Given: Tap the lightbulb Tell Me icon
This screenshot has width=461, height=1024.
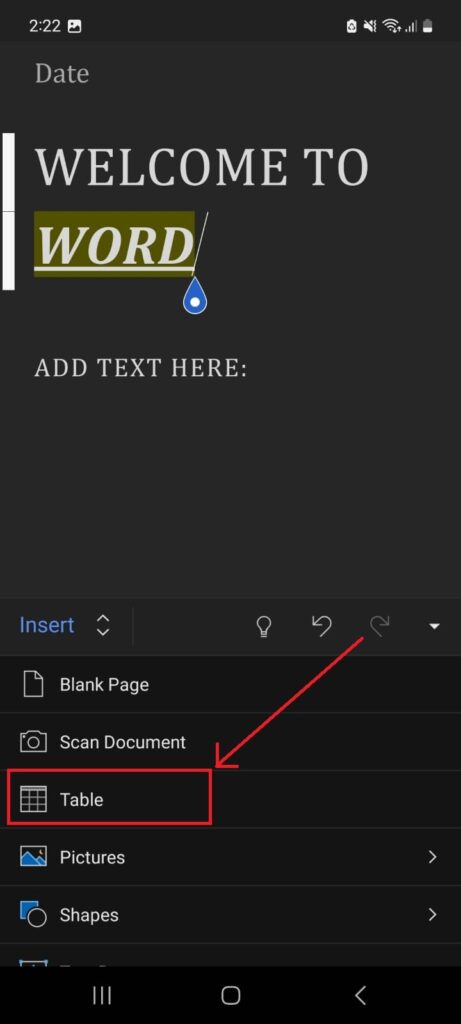Looking at the screenshot, I should click(x=263, y=626).
